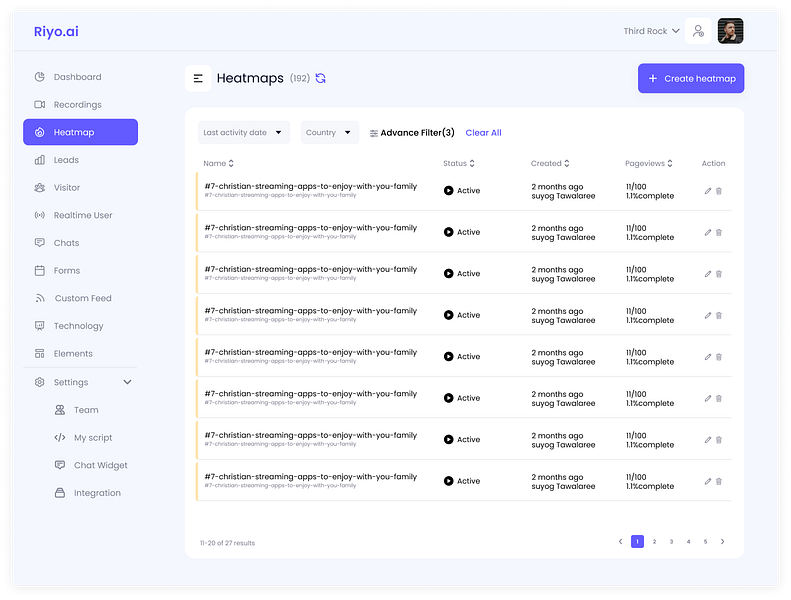
Task: Click the trash delete icon in fifth heatmap row
Action: coord(719,357)
